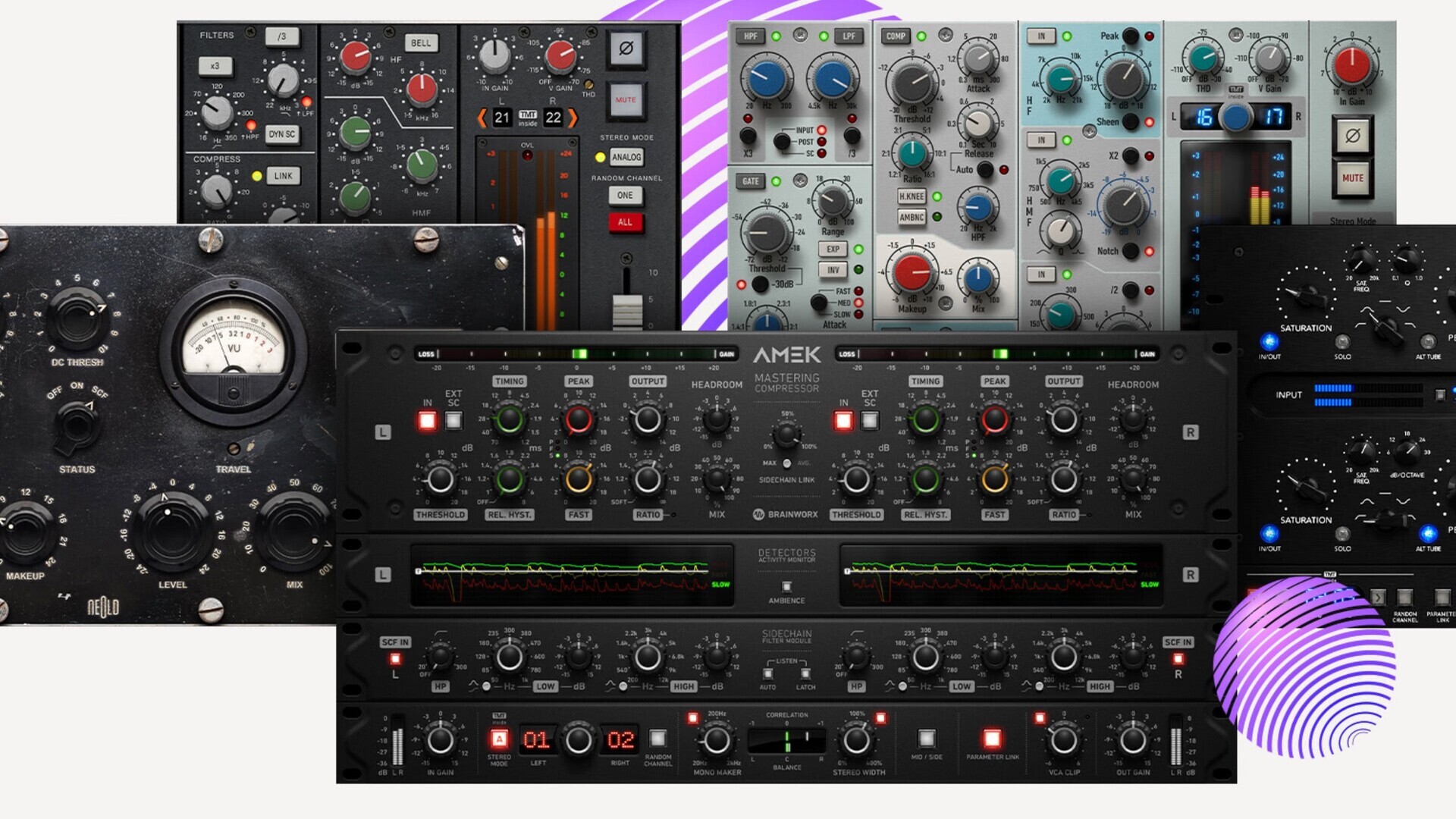Click the X2 push button in HMF band
Screen dimensions: 1456x819
tap(1130, 155)
